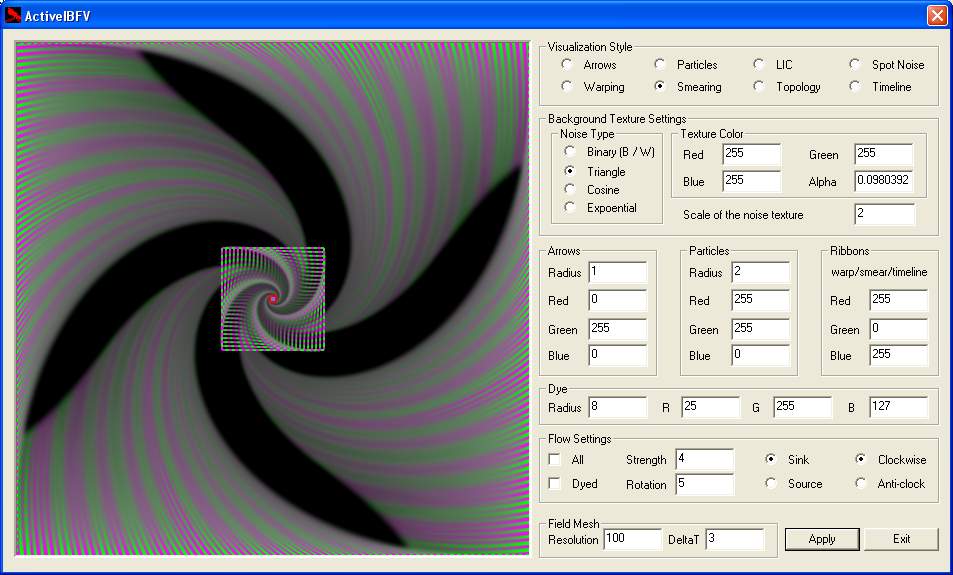Choose the LIC visualization style
Screen dimensions: 953x575
pyautogui.click(x=759, y=65)
